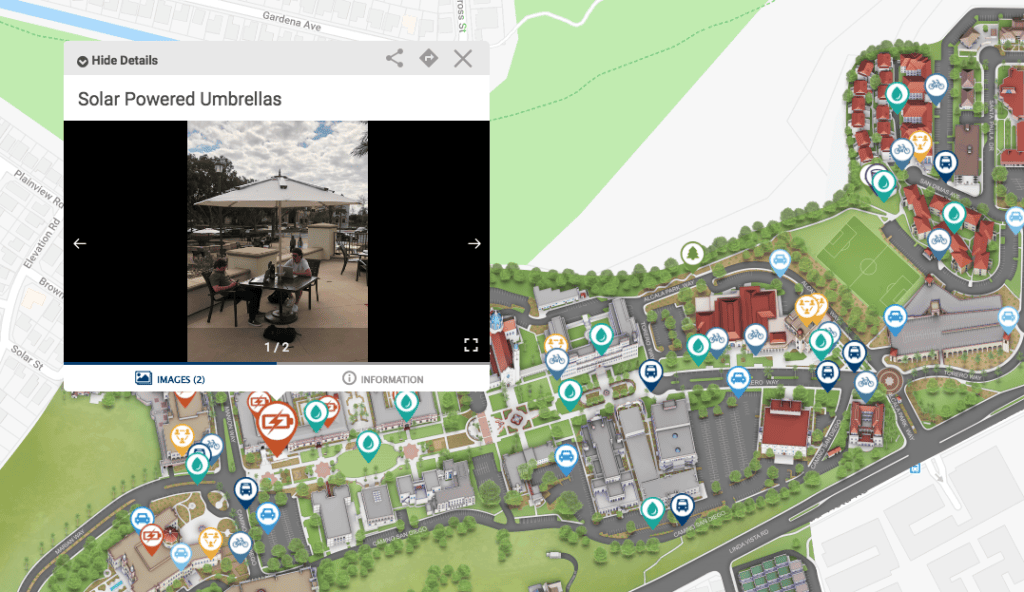Click the bicycle marker at top right housing
The width and height of the screenshot is (1024, 592).
(x=936, y=89)
